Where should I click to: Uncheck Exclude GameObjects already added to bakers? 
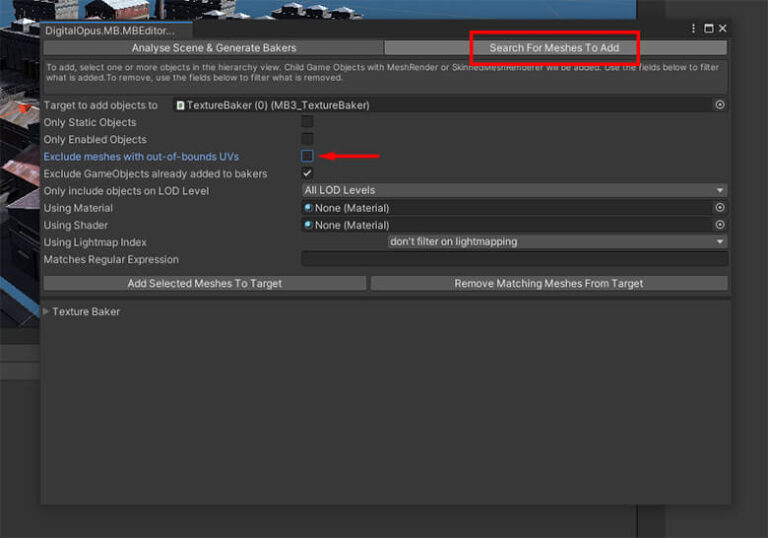[308, 173]
